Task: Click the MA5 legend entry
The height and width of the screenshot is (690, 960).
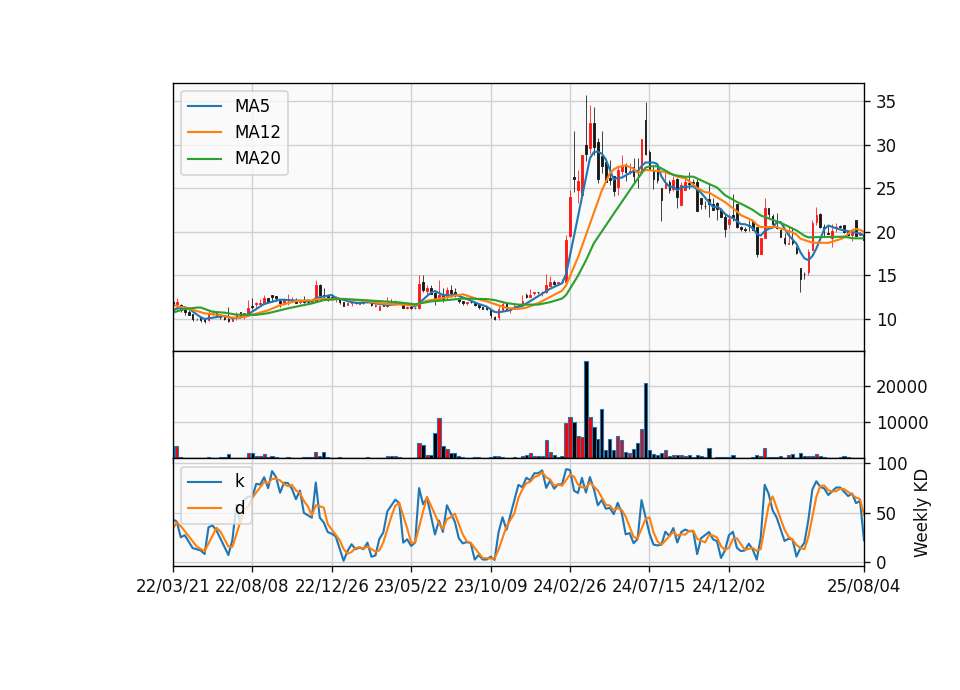Action: click(228, 106)
